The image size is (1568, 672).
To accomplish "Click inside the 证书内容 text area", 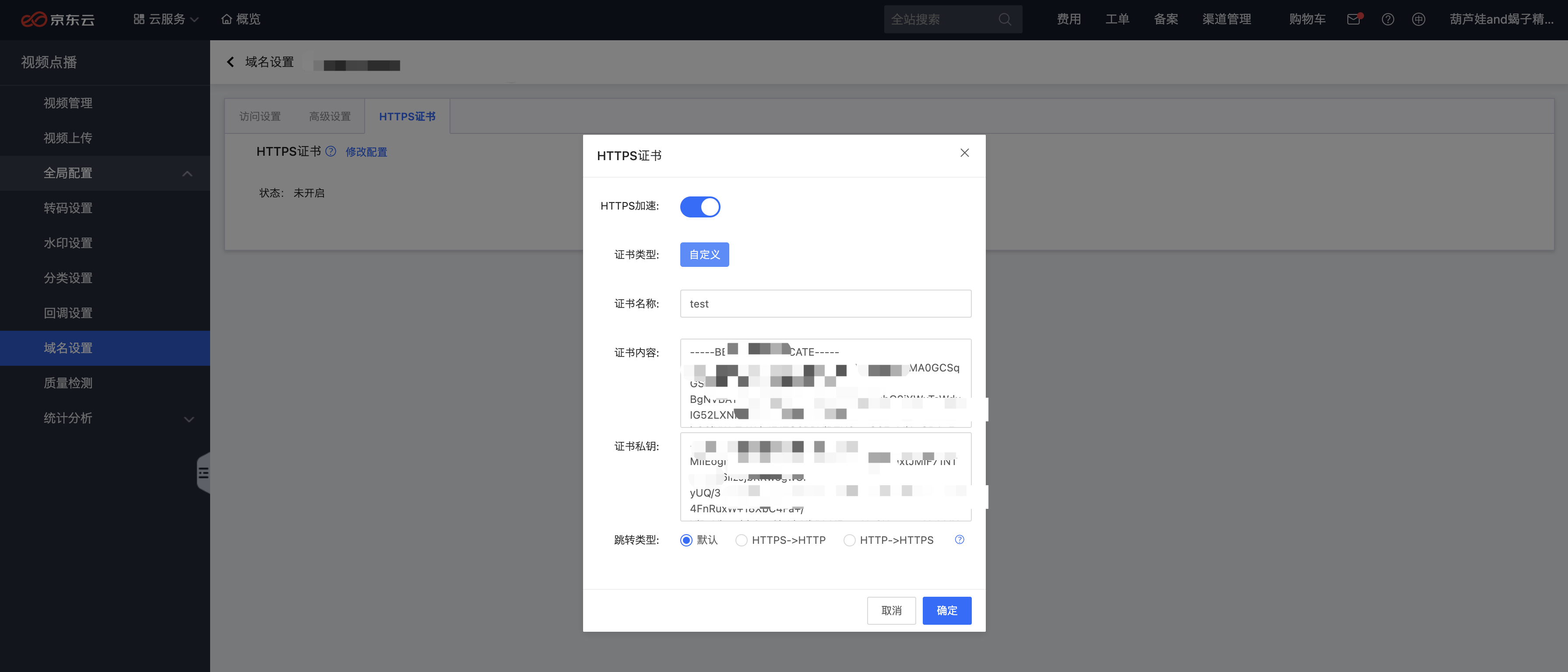I will coord(826,383).
